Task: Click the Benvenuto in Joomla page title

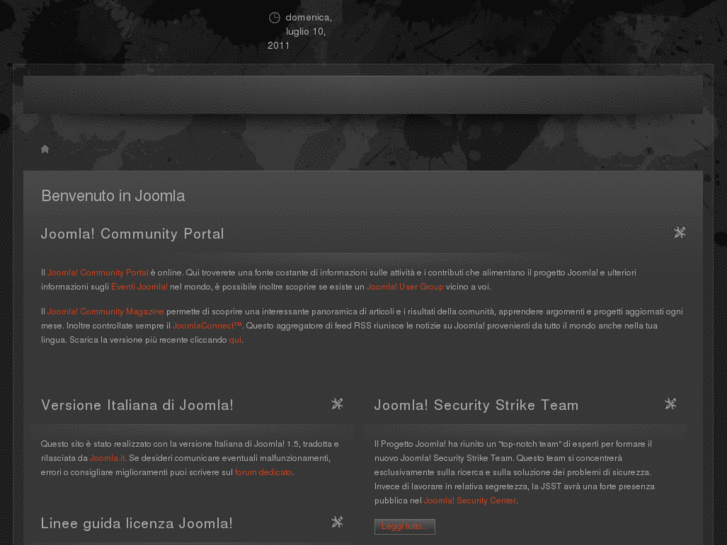Action: pyautogui.click(x=113, y=196)
